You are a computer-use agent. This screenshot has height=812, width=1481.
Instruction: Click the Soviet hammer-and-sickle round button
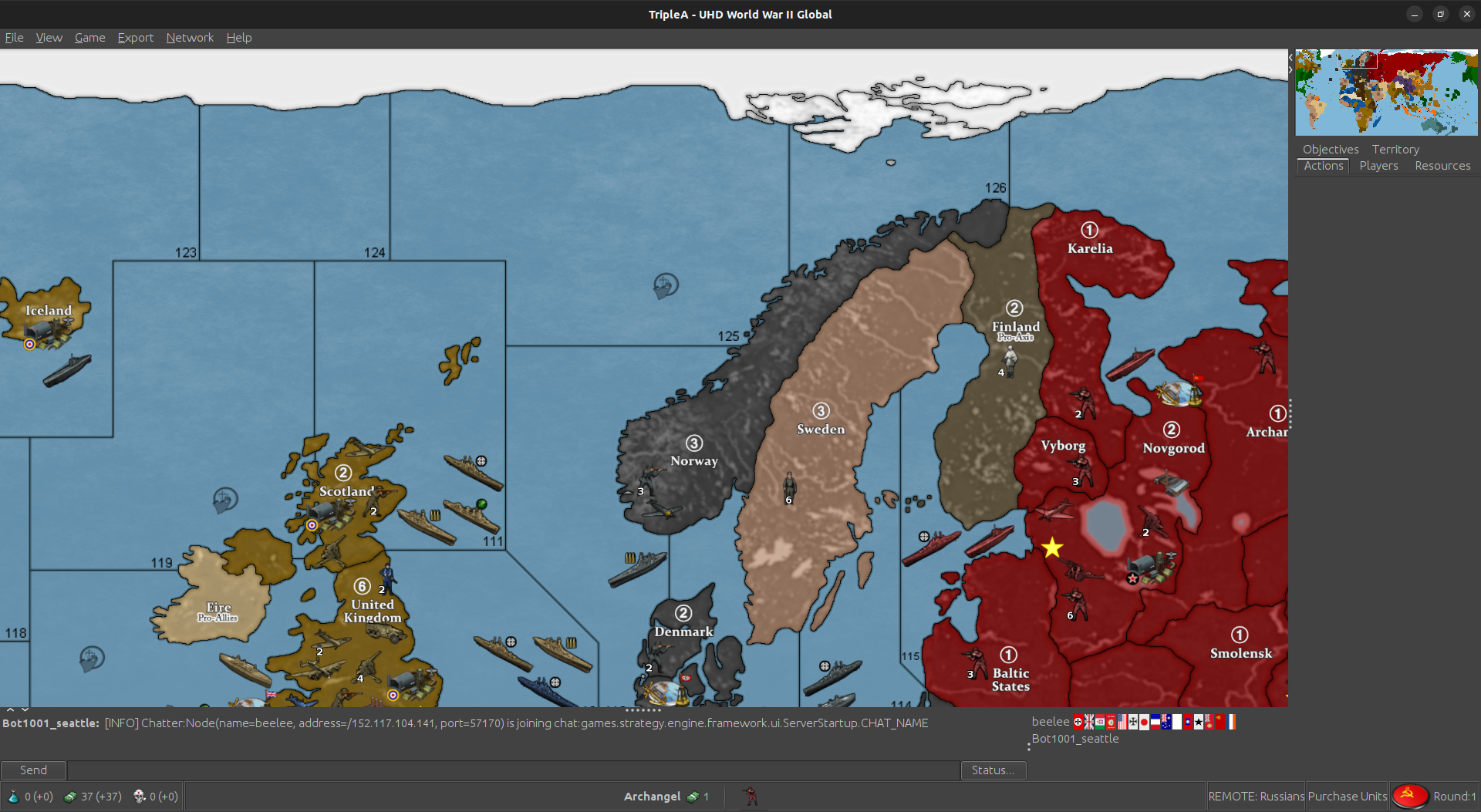1409,796
